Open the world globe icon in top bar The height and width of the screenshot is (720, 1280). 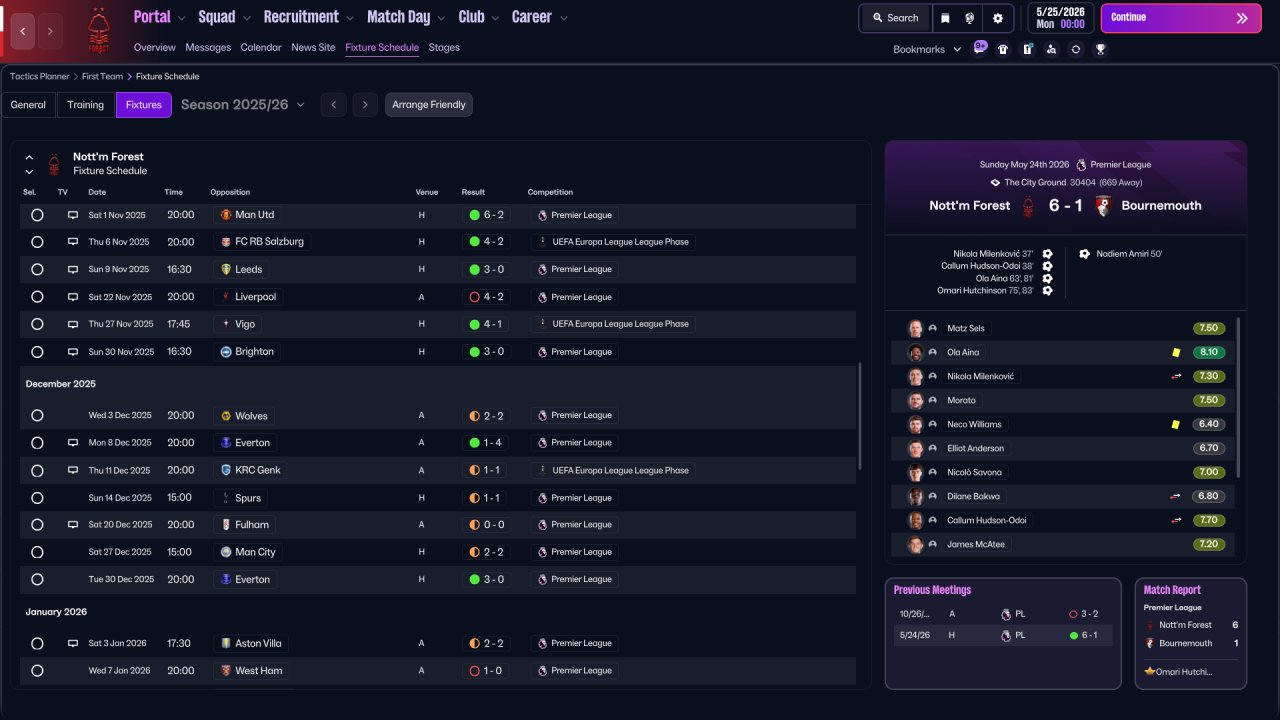coord(969,18)
